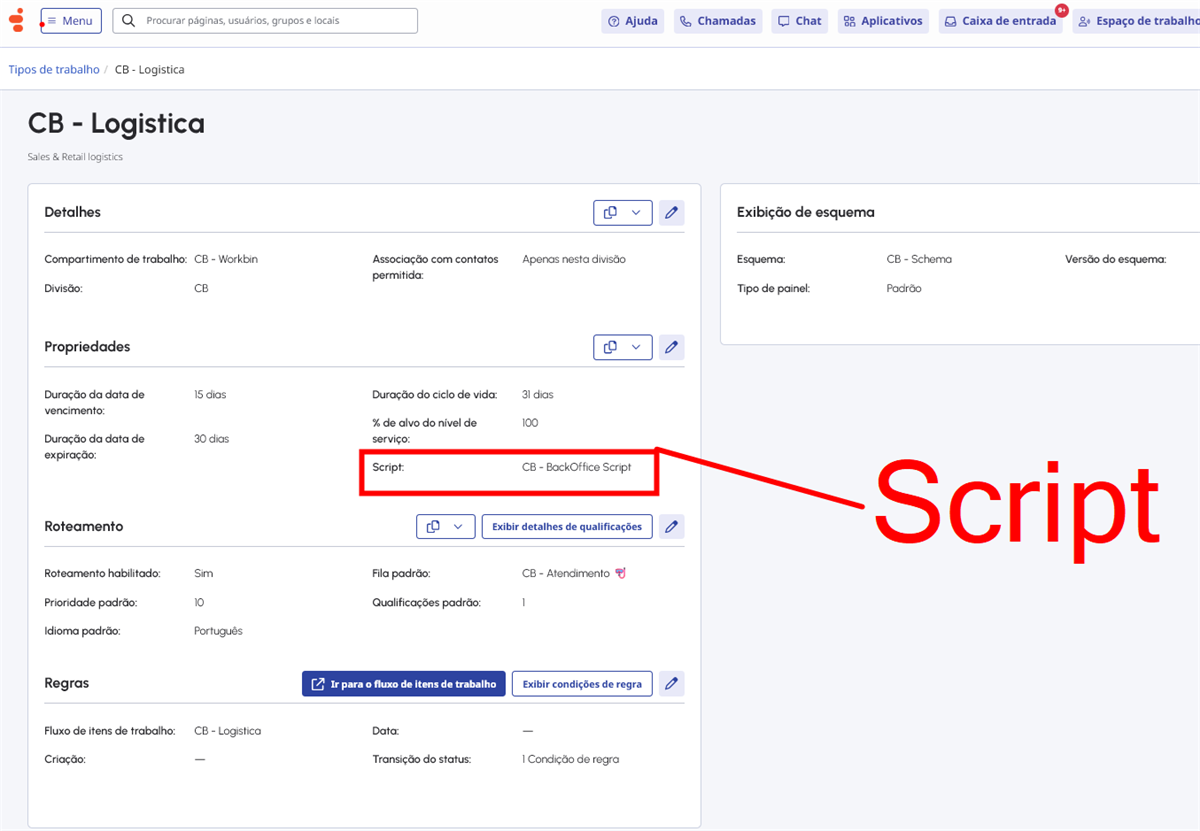Screen dimensions: 1200x831
Task: Click the page search field
Action: click(x=265, y=21)
